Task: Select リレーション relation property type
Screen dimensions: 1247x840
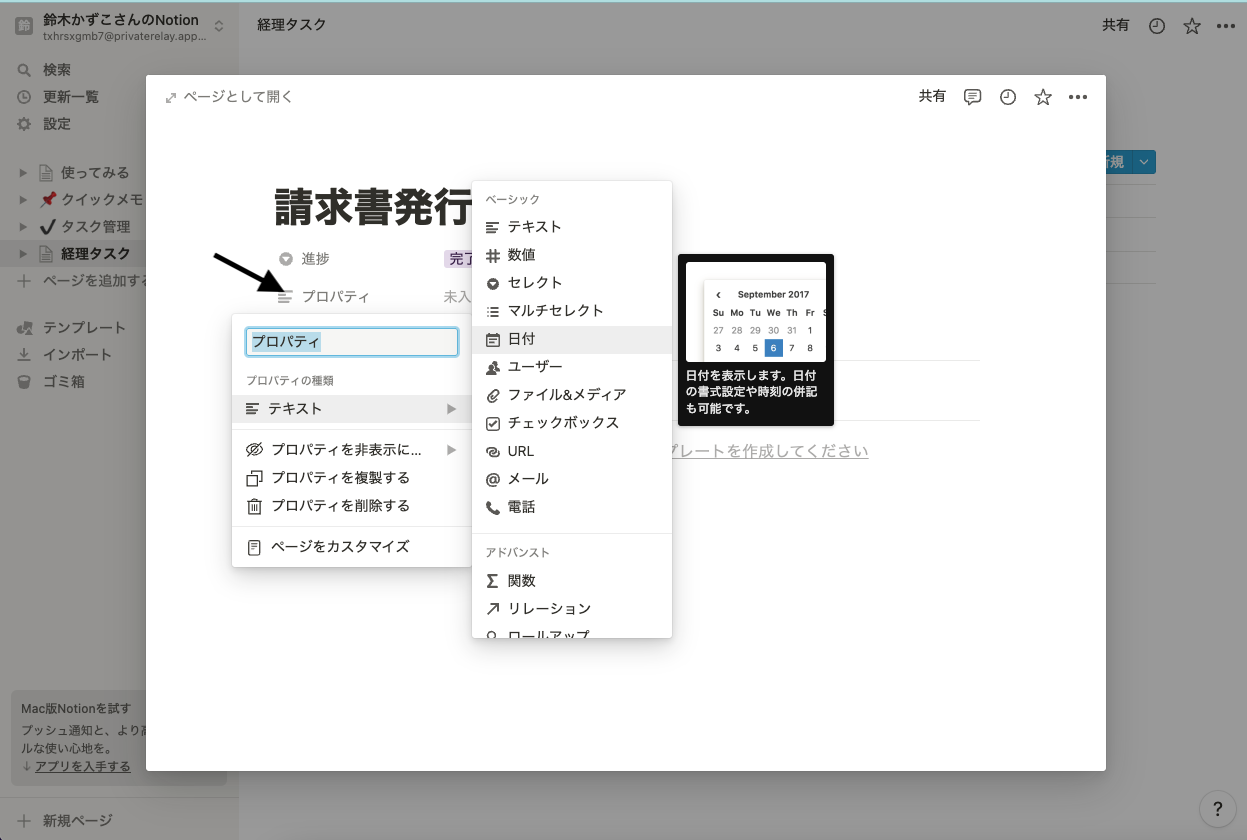Action: (x=572, y=609)
